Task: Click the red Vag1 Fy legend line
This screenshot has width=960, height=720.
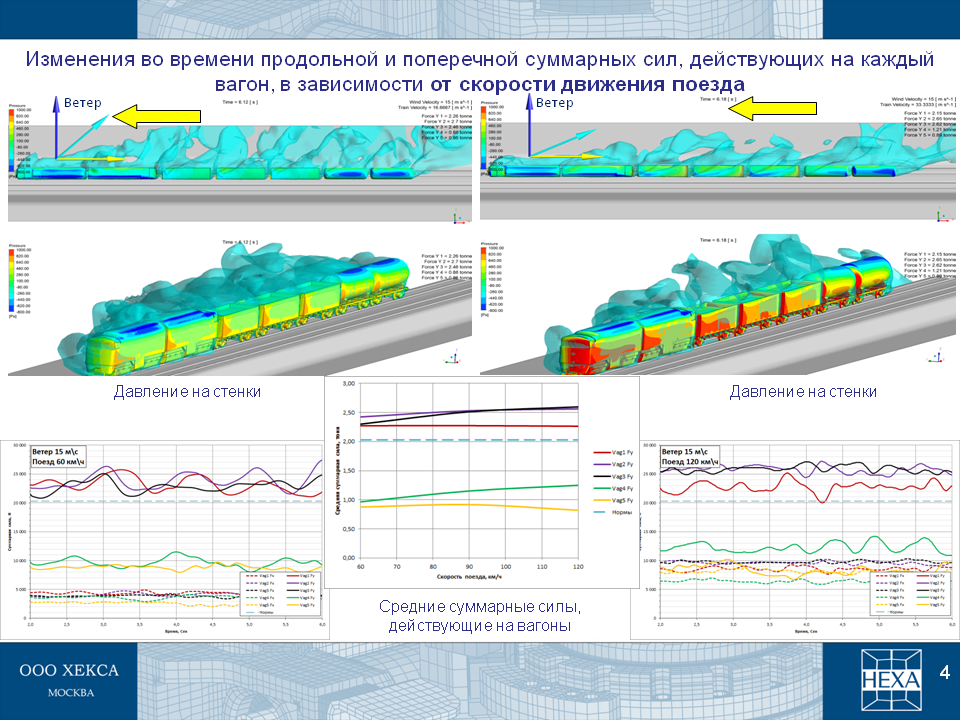Action: coord(602,452)
